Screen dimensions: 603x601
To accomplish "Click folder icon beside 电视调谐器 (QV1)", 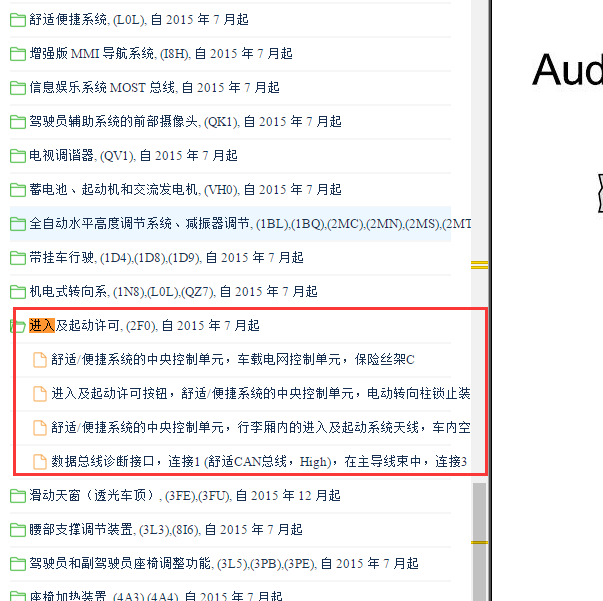I will [18, 156].
